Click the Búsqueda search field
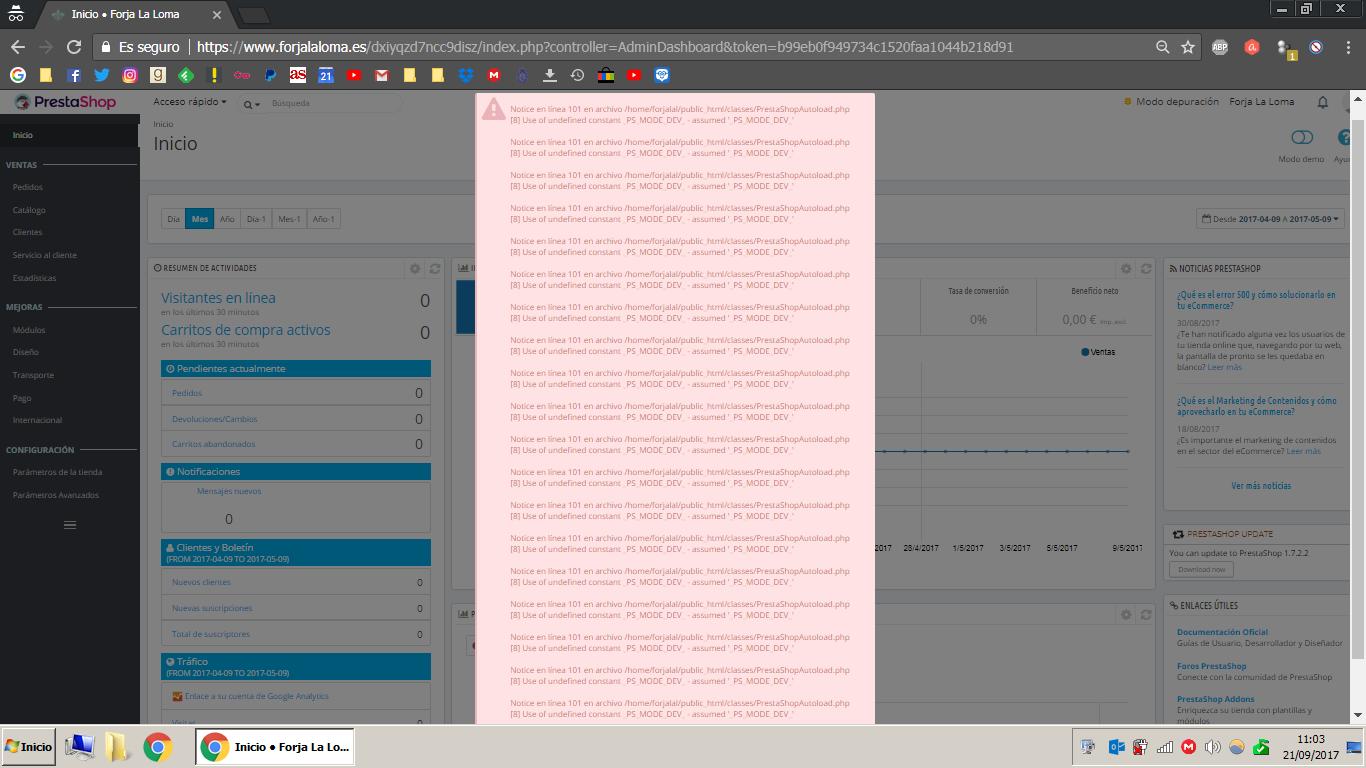This screenshot has width=1366, height=768. coord(334,103)
